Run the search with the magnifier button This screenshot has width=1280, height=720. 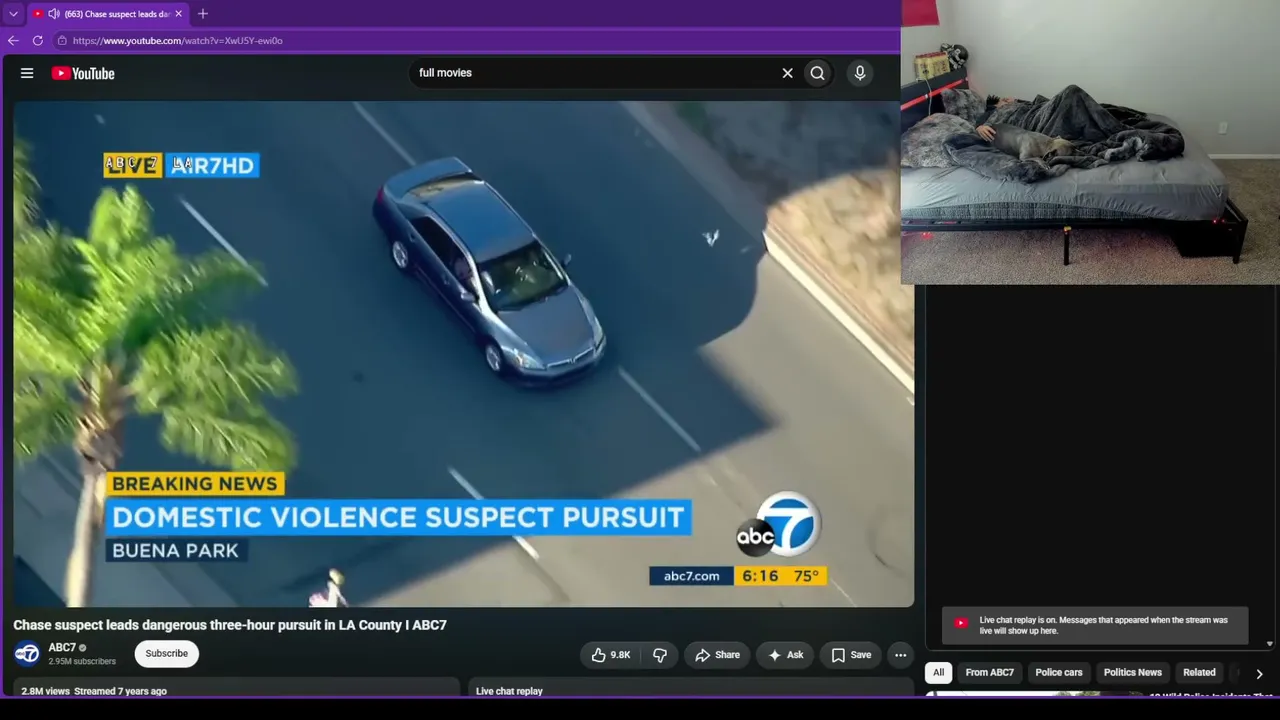[818, 73]
